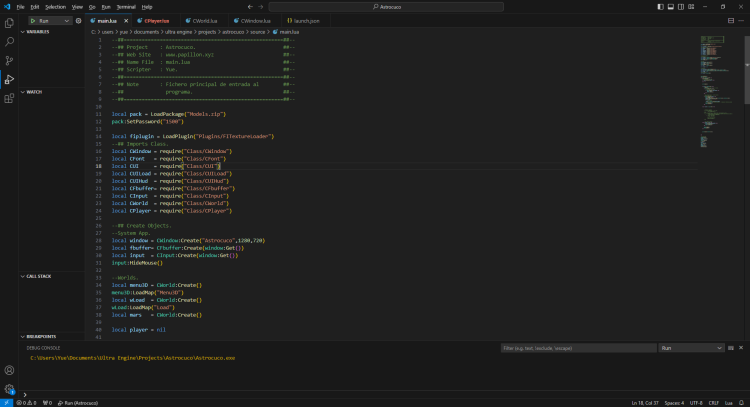This screenshot has width=750, height=407.
Task: Open the Manage settings gear icon
Action: (9, 388)
